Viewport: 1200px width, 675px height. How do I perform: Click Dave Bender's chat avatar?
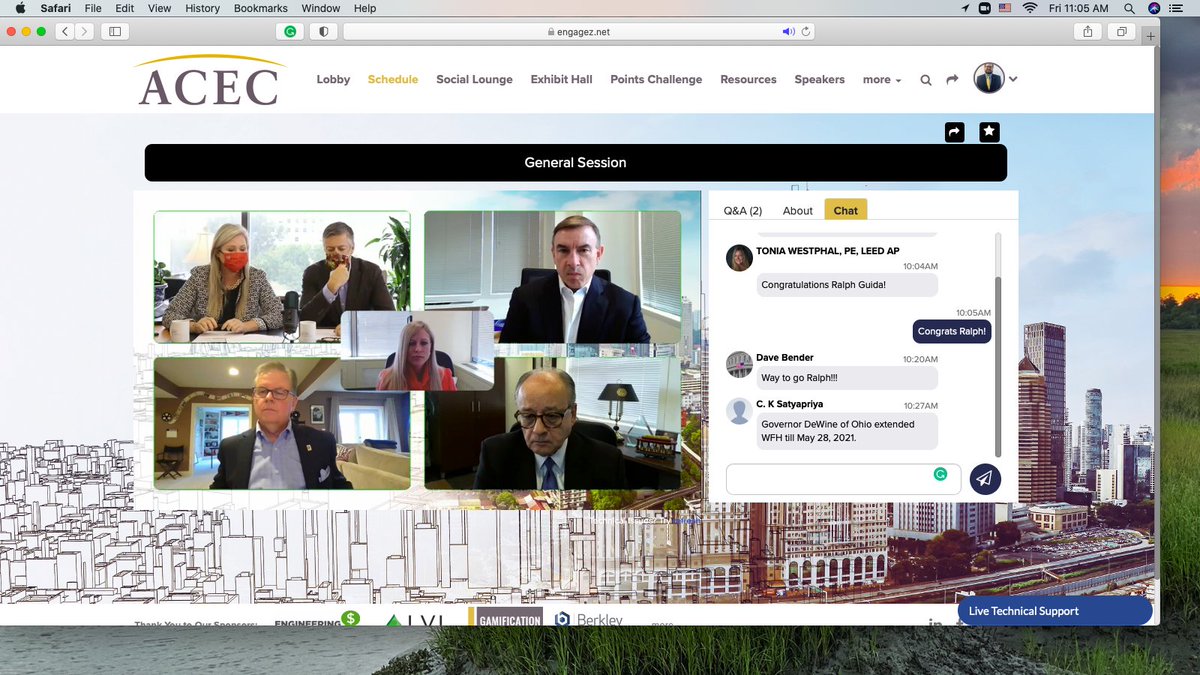tap(739, 364)
